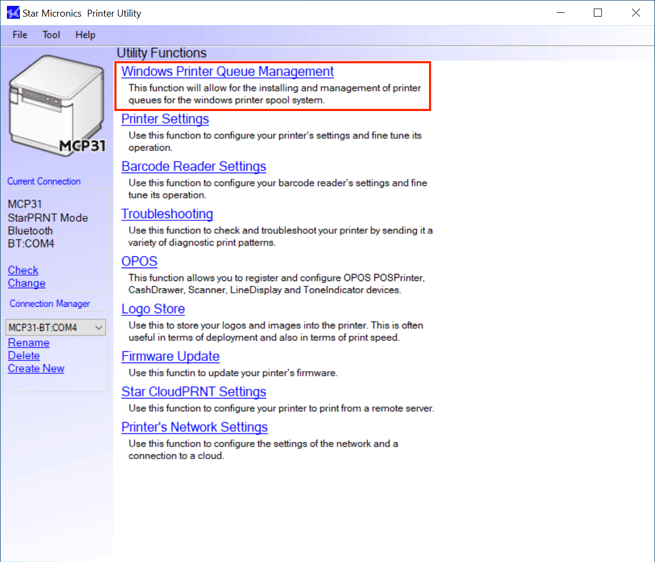Open the Troubleshooting link
The height and width of the screenshot is (562, 655).
(x=167, y=214)
